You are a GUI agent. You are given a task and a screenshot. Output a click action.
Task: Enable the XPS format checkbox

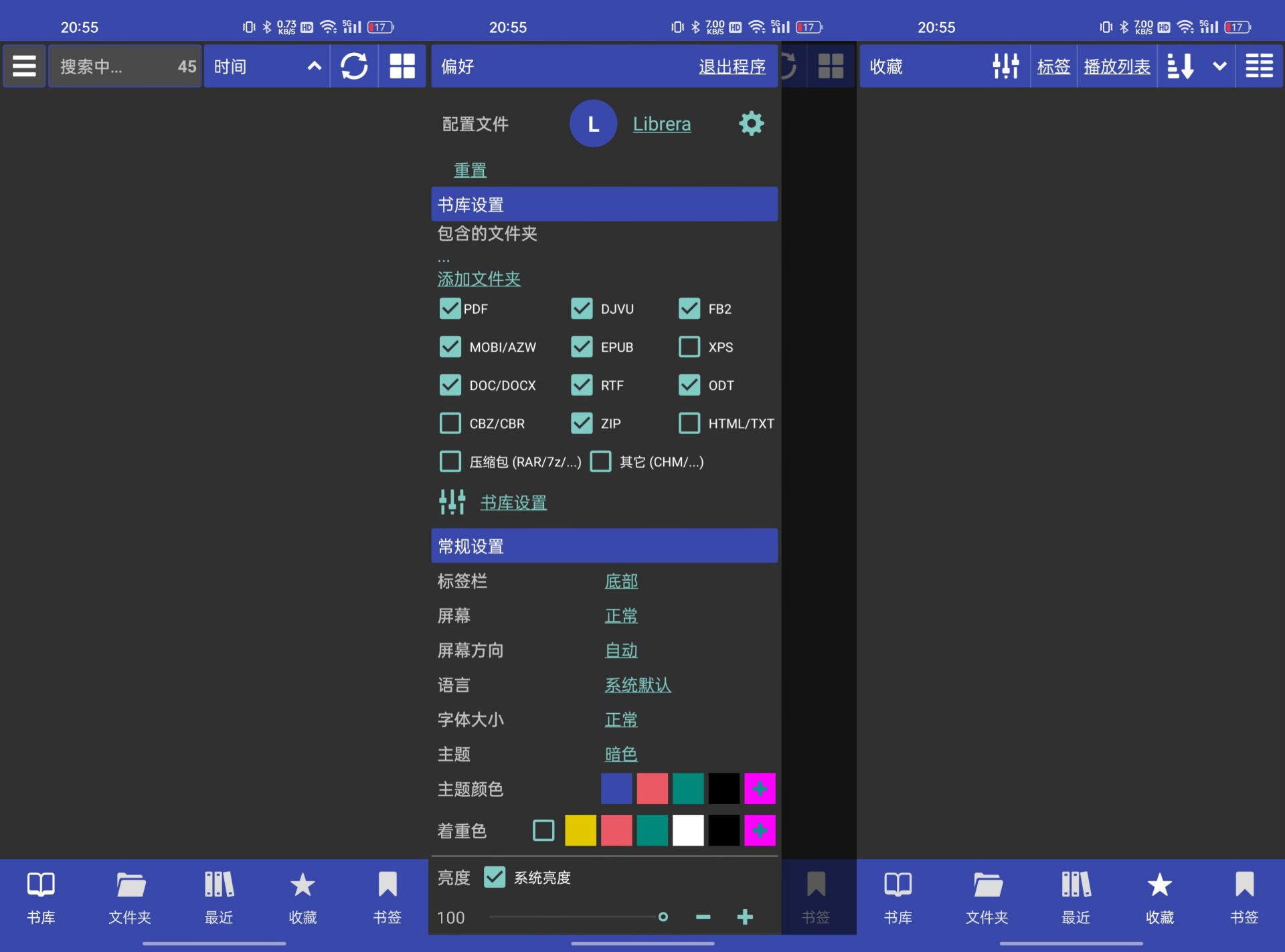(689, 347)
